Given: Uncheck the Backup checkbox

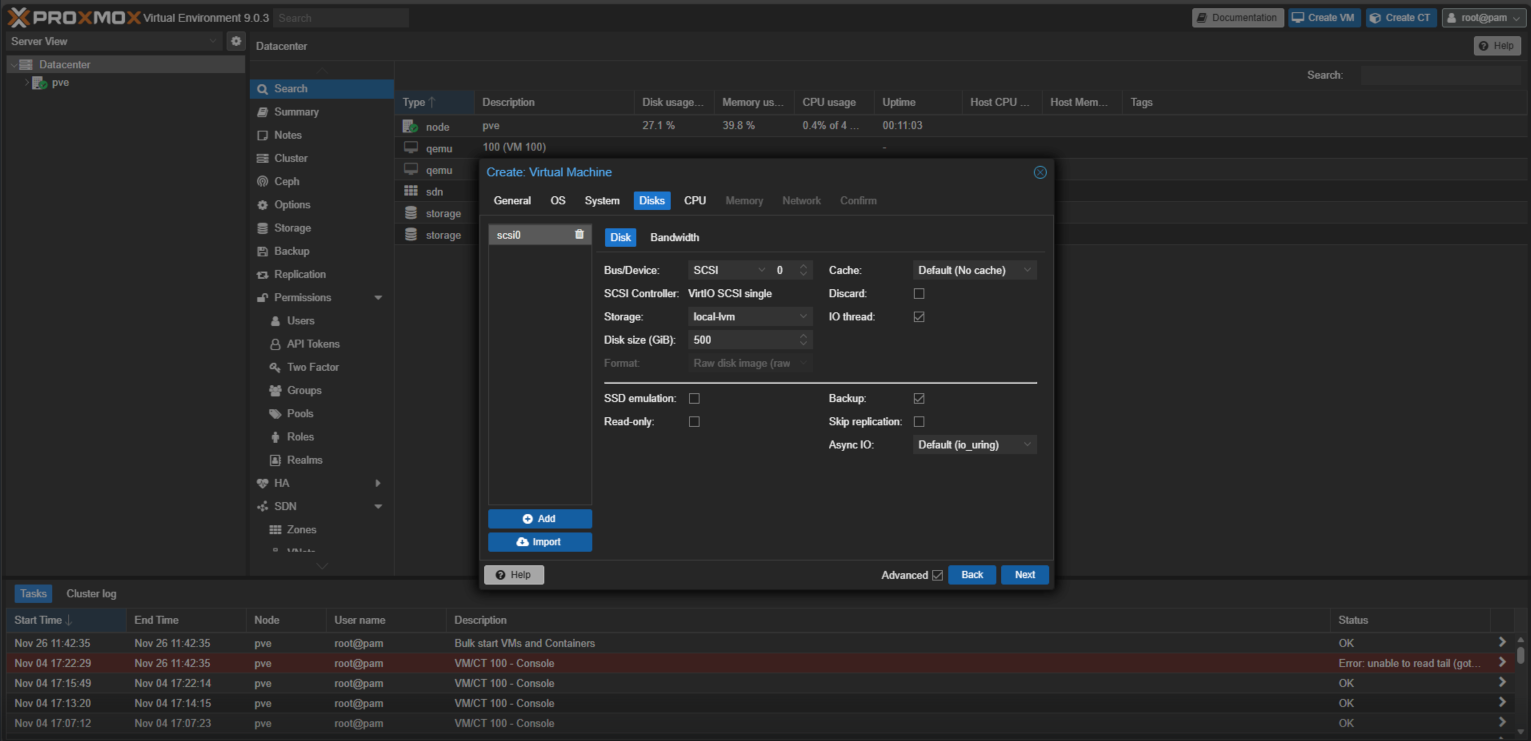Looking at the screenshot, I should click(x=919, y=399).
